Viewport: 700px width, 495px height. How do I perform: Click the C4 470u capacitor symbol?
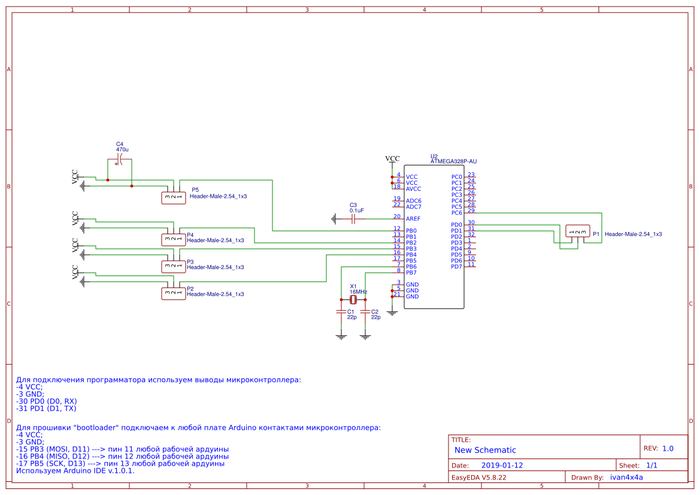[119, 160]
